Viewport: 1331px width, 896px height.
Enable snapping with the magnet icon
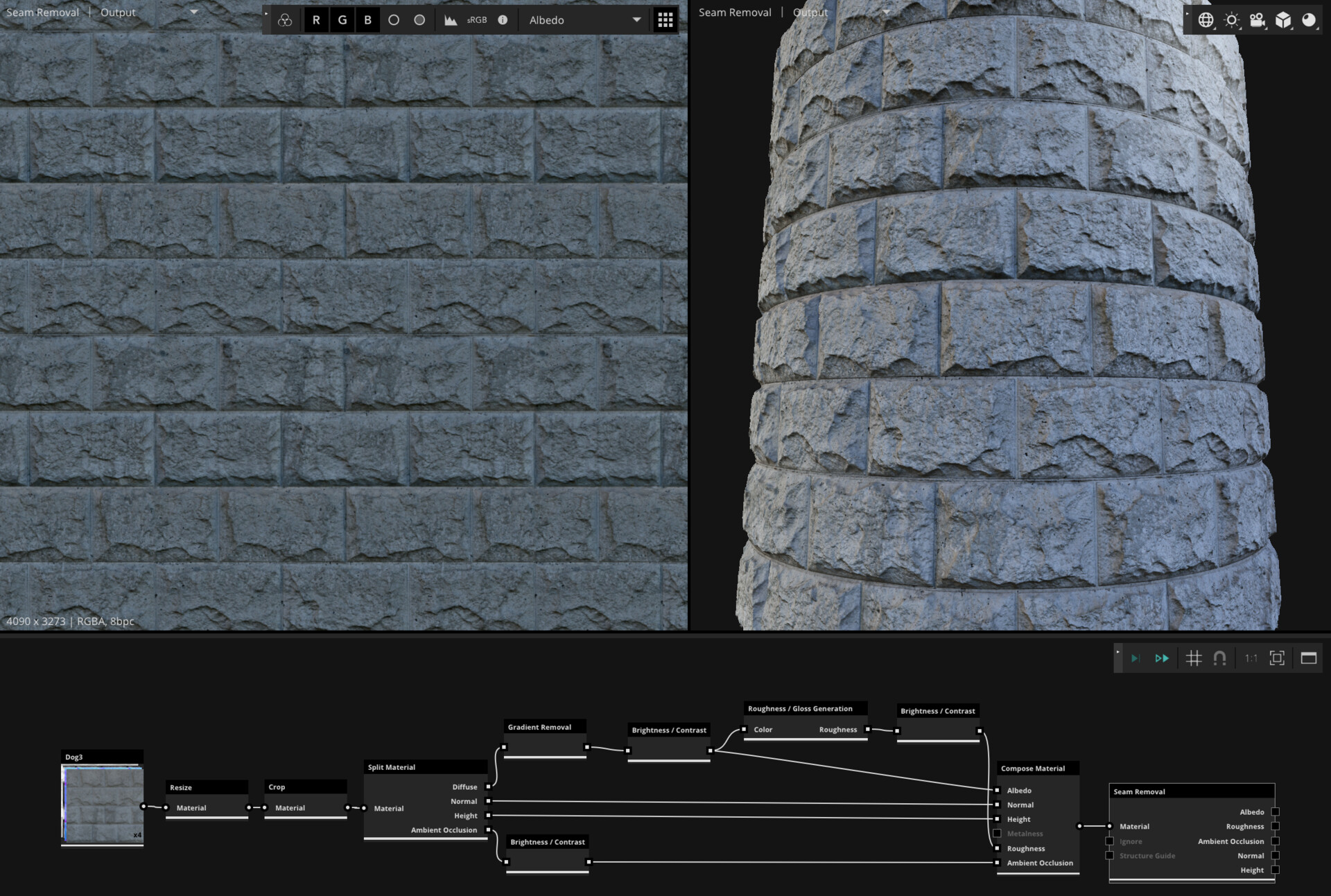click(x=1219, y=658)
